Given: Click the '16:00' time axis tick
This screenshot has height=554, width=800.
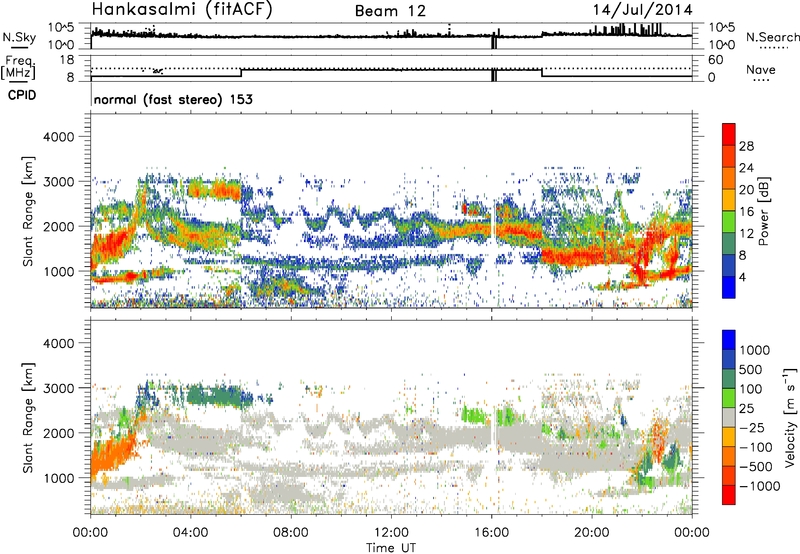Looking at the screenshot, I should point(491,532).
